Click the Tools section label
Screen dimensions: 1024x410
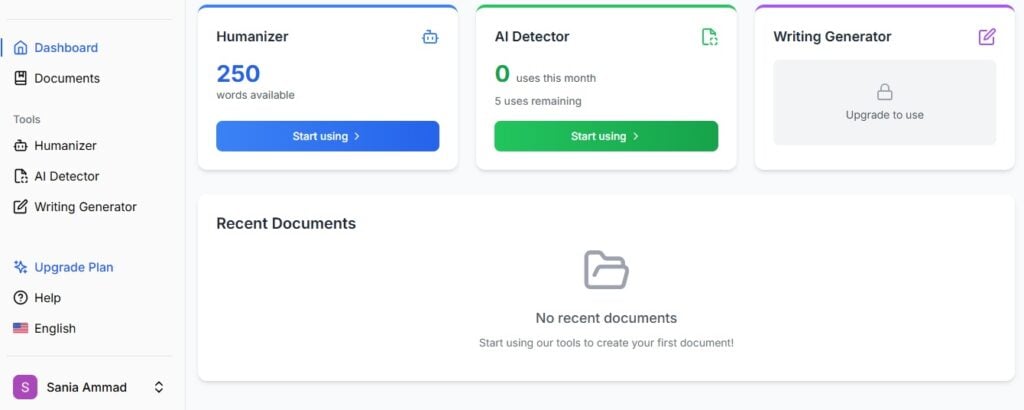[x=27, y=119]
